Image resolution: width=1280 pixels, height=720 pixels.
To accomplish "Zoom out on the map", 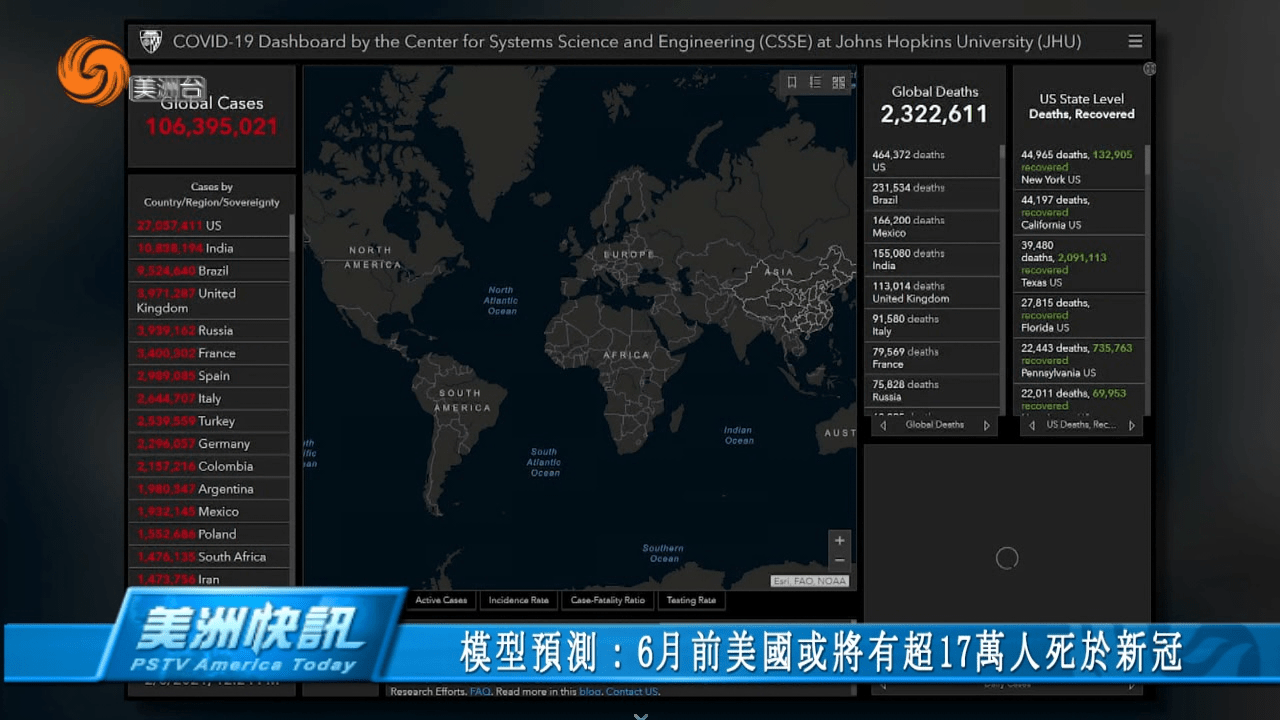I will click(840, 561).
